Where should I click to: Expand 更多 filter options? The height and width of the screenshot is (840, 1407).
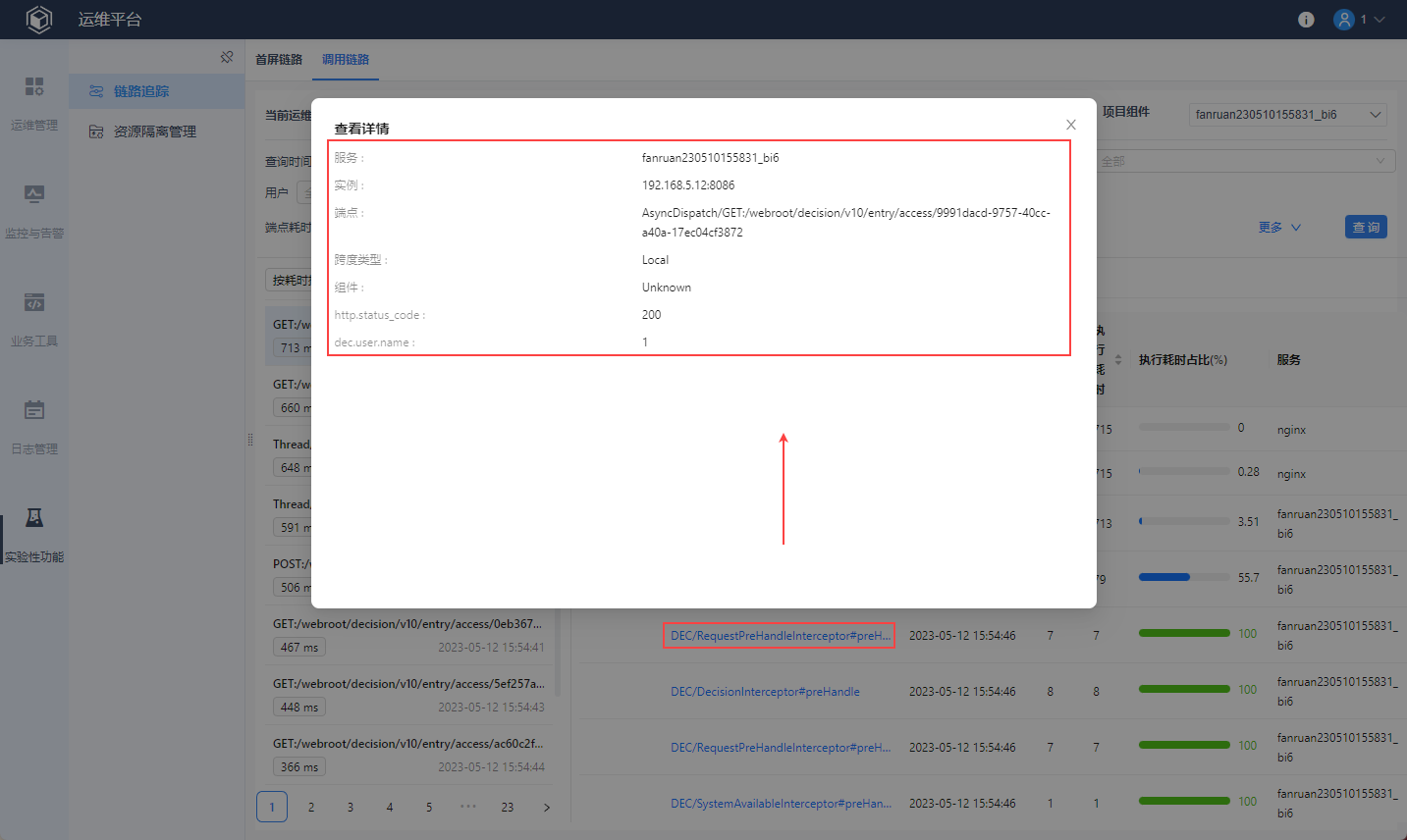click(x=1279, y=228)
